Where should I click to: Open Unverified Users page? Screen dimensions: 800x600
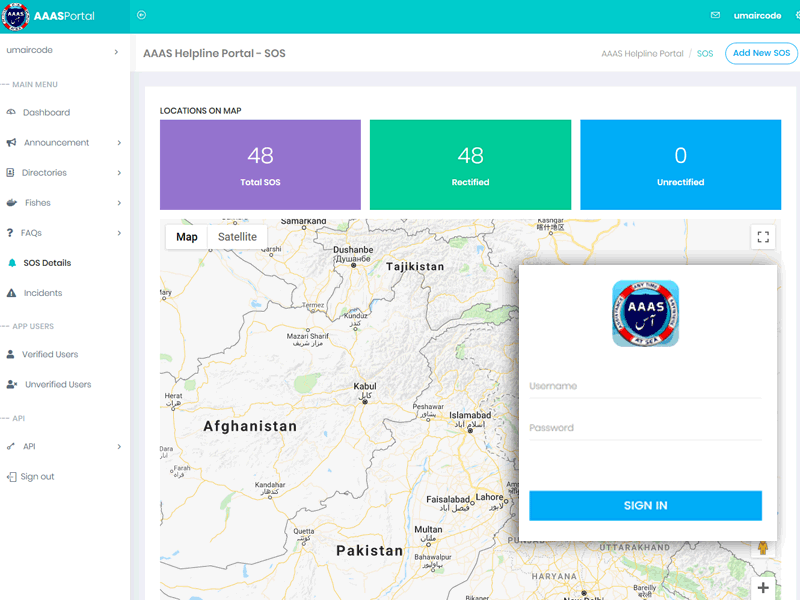(x=57, y=384)
